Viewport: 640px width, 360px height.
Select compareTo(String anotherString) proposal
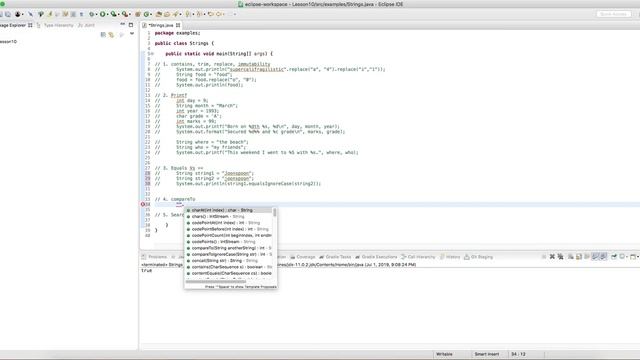point(229,248)
